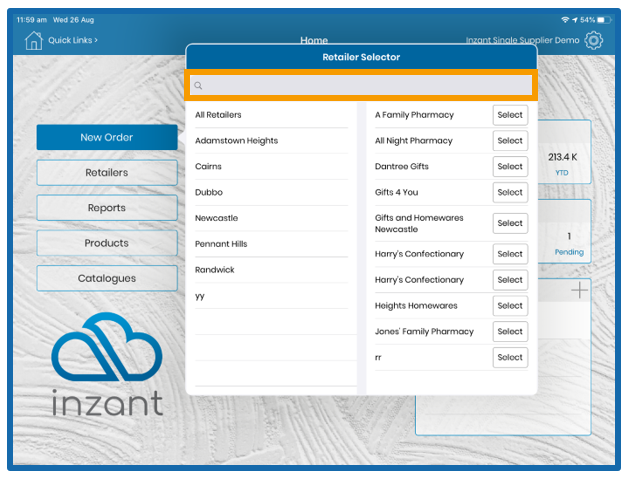
Task: Choose Adamstown Heights region
Action: pyautogui.click(x=271, y=141)
